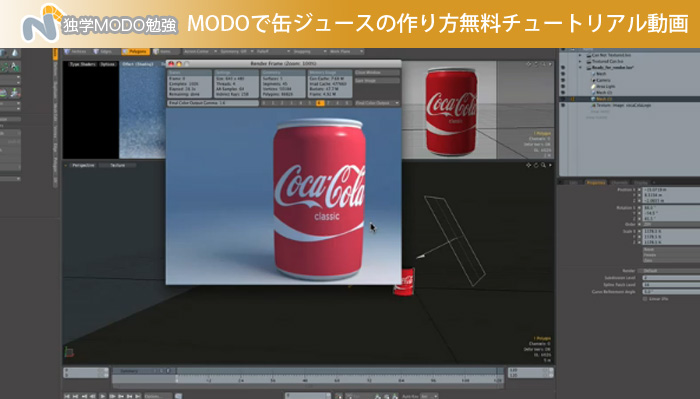Click the zoom icon in perspective viewport corner
The image size is (700, 399).
pos(543,165)
